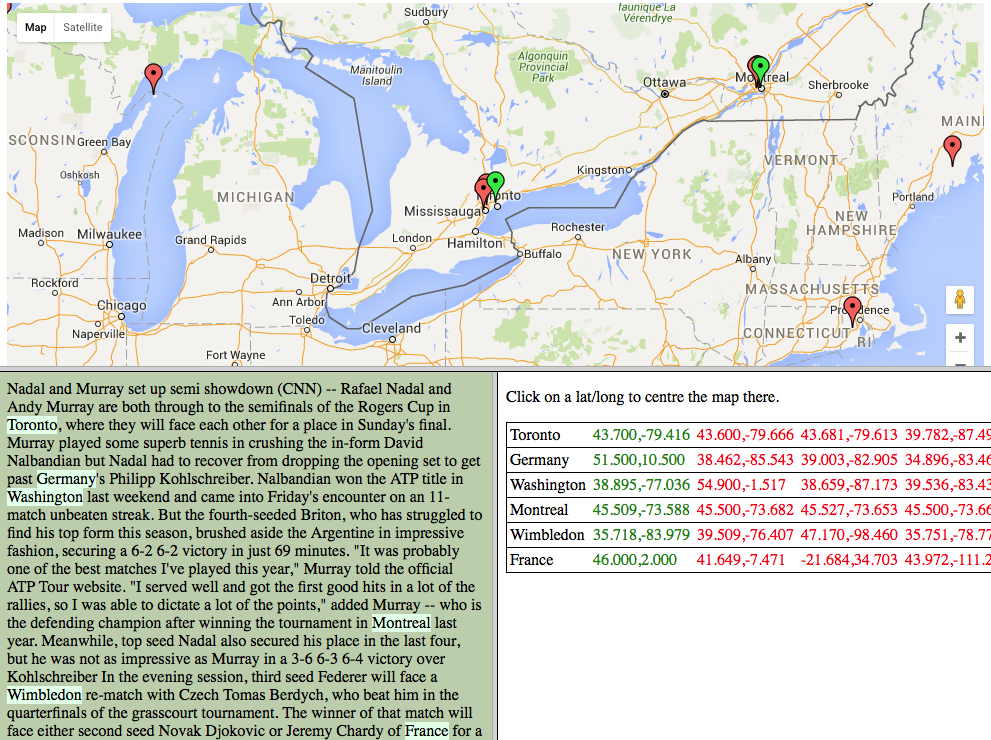Image resolution: width=991 pixels, height=740 pixels.
Task: Click highlighted France in the article
Action: (427, 731)
